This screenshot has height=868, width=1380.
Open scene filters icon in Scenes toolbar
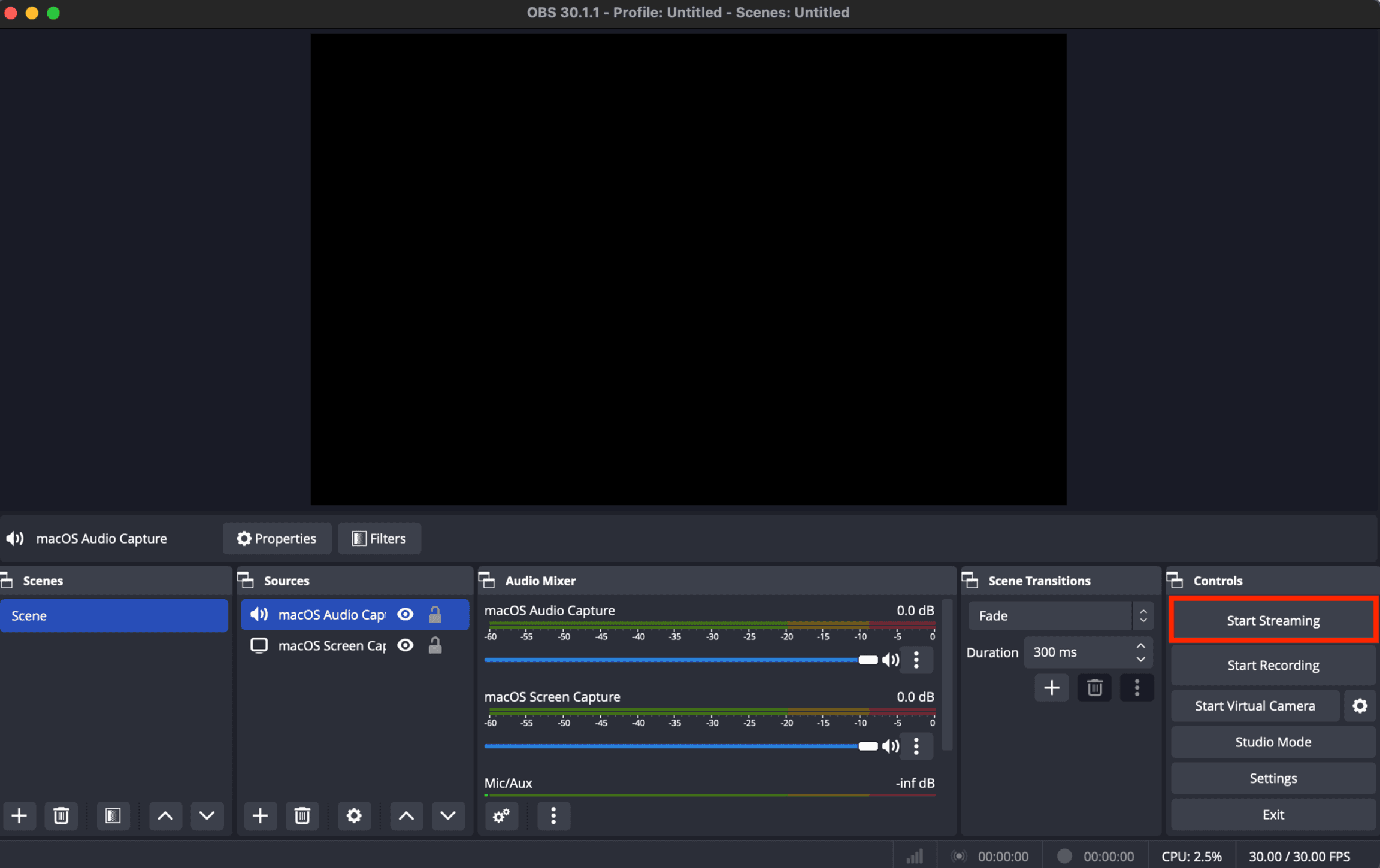tap(113, 815)
